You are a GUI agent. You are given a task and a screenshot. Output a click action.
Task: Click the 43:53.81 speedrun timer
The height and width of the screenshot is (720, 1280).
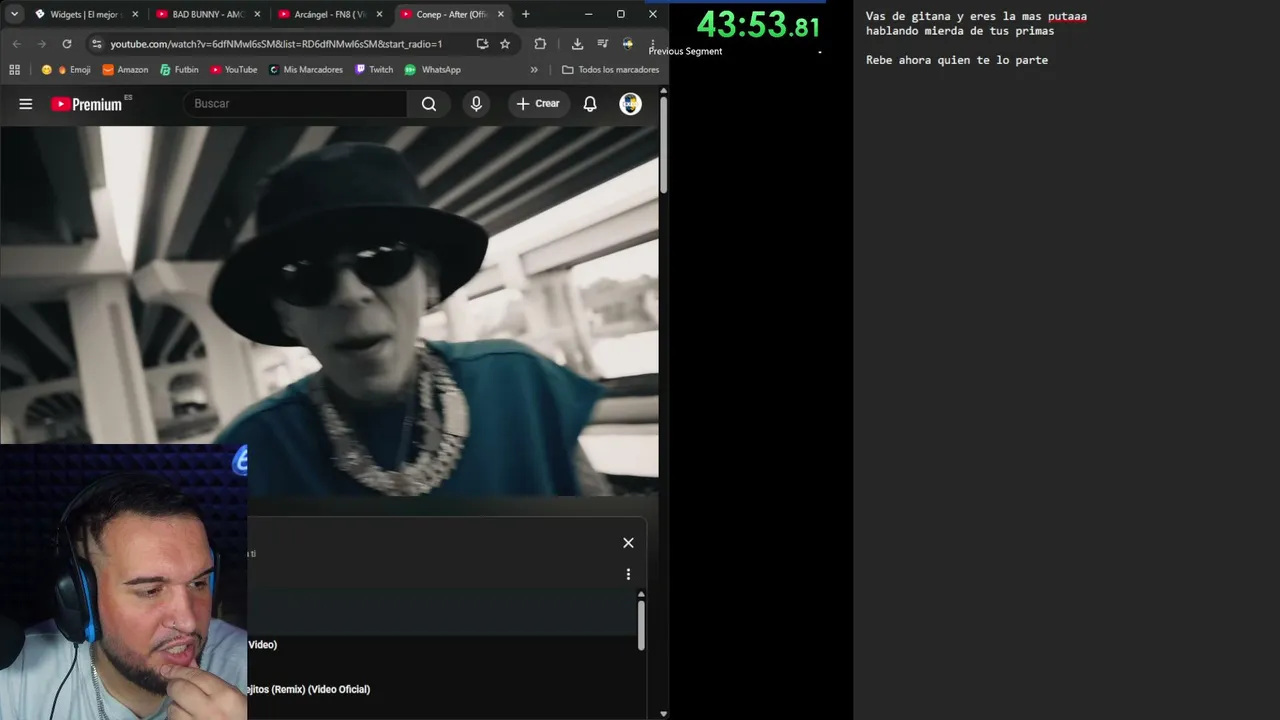tap(758, 25)
